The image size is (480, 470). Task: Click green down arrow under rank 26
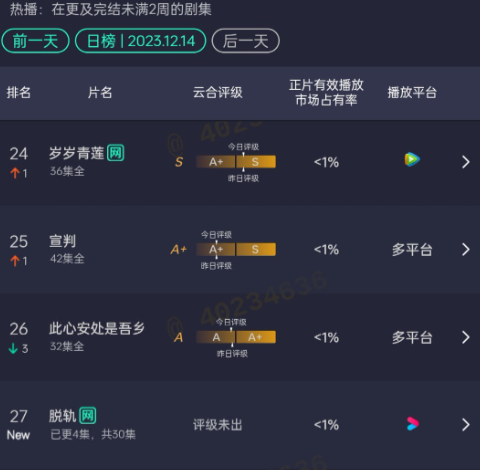point(13,348)
